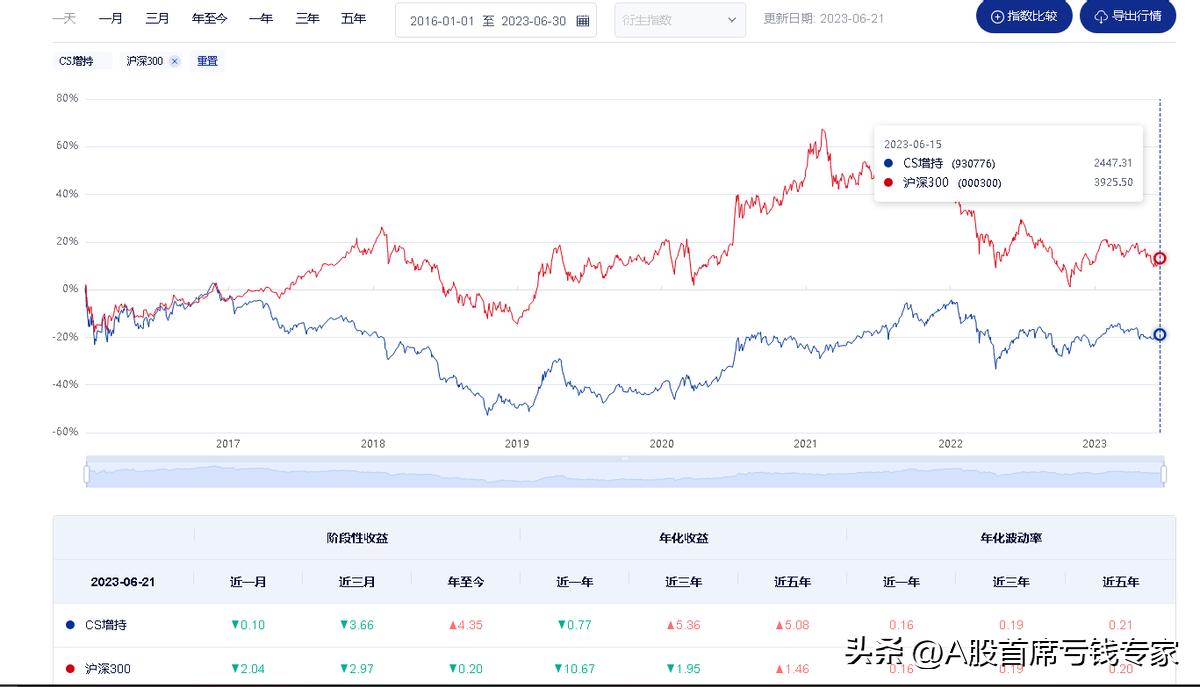Select the 五年 time range tab
Viewport: 1200px width, 687px height.
(x=353, y=17)
